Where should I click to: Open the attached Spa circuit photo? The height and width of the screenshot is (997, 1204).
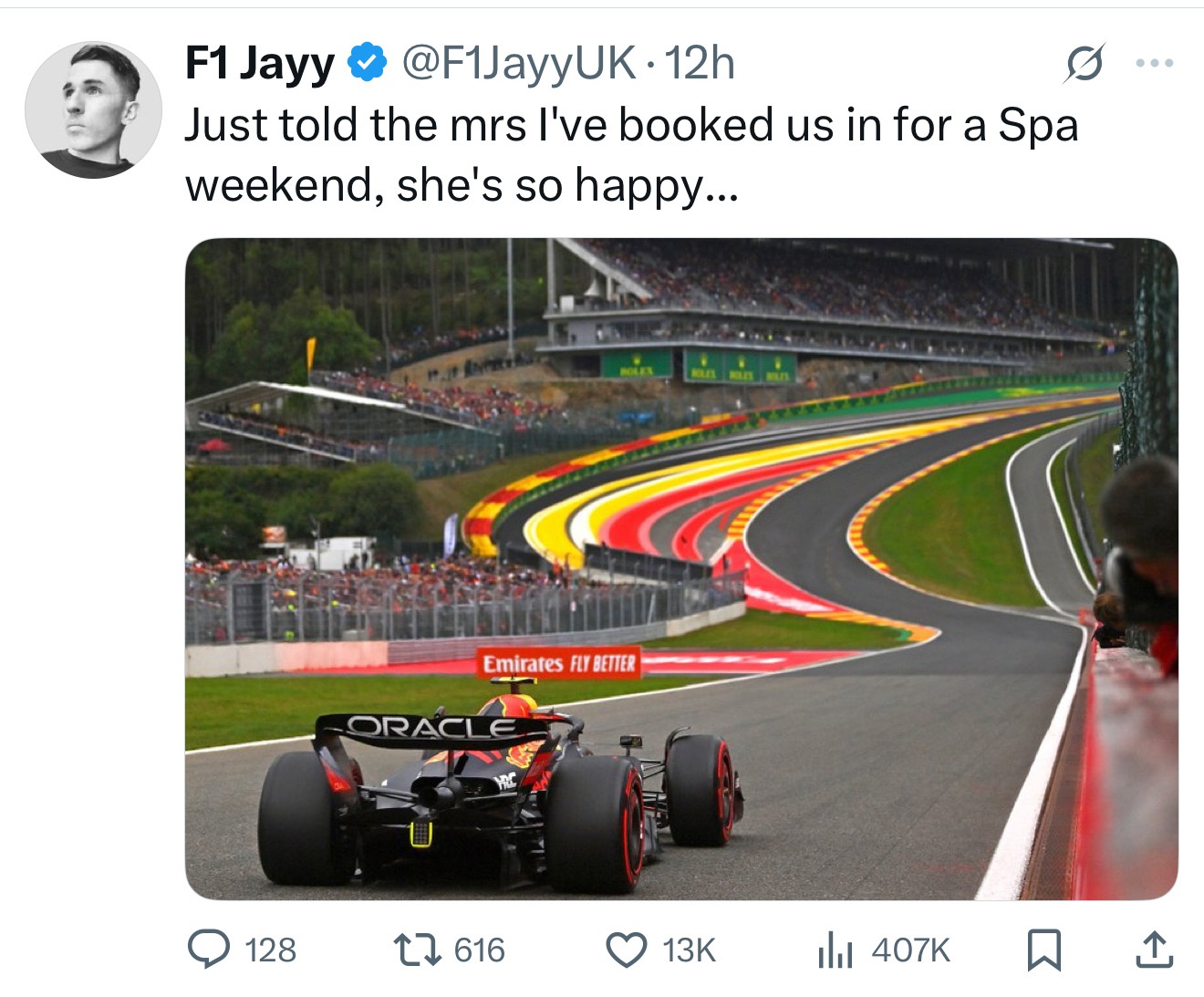tap(681, 569)
